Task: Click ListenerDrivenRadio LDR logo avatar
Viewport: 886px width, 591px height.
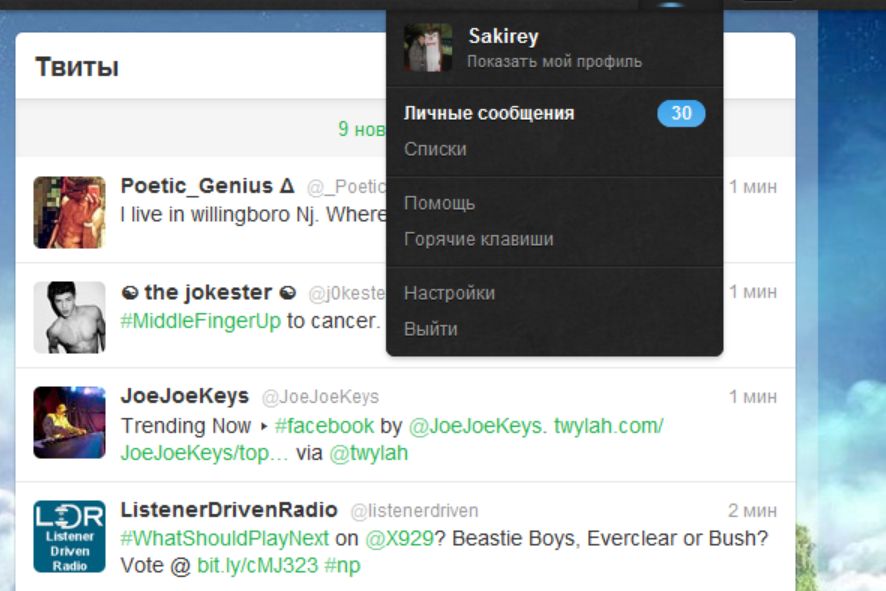Action: pos(70,536)
